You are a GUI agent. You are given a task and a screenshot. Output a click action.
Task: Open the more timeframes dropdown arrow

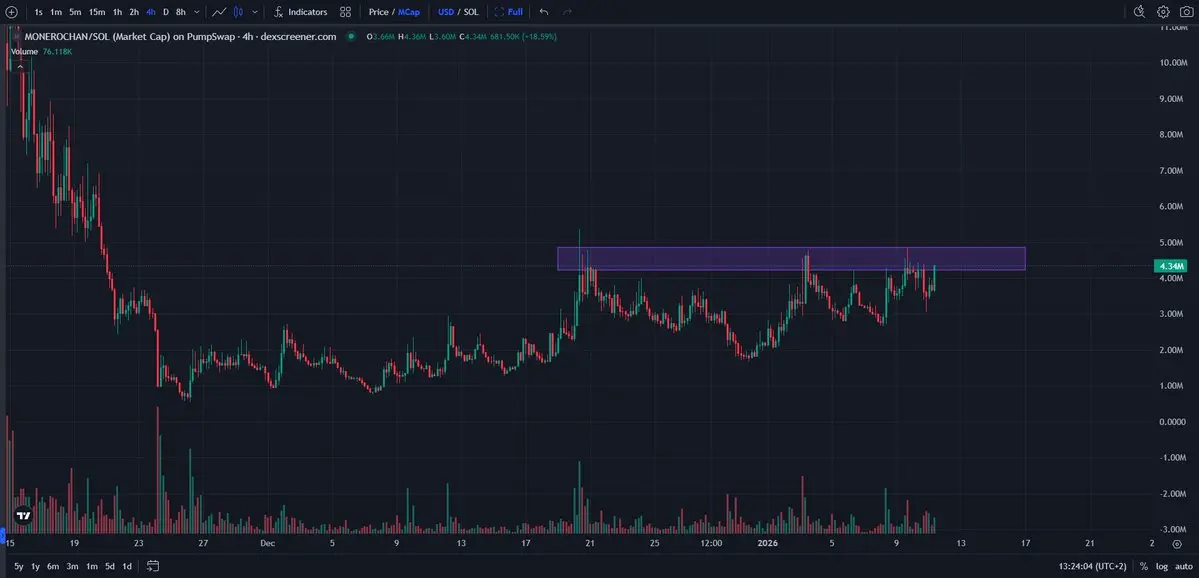pos(197,12)
